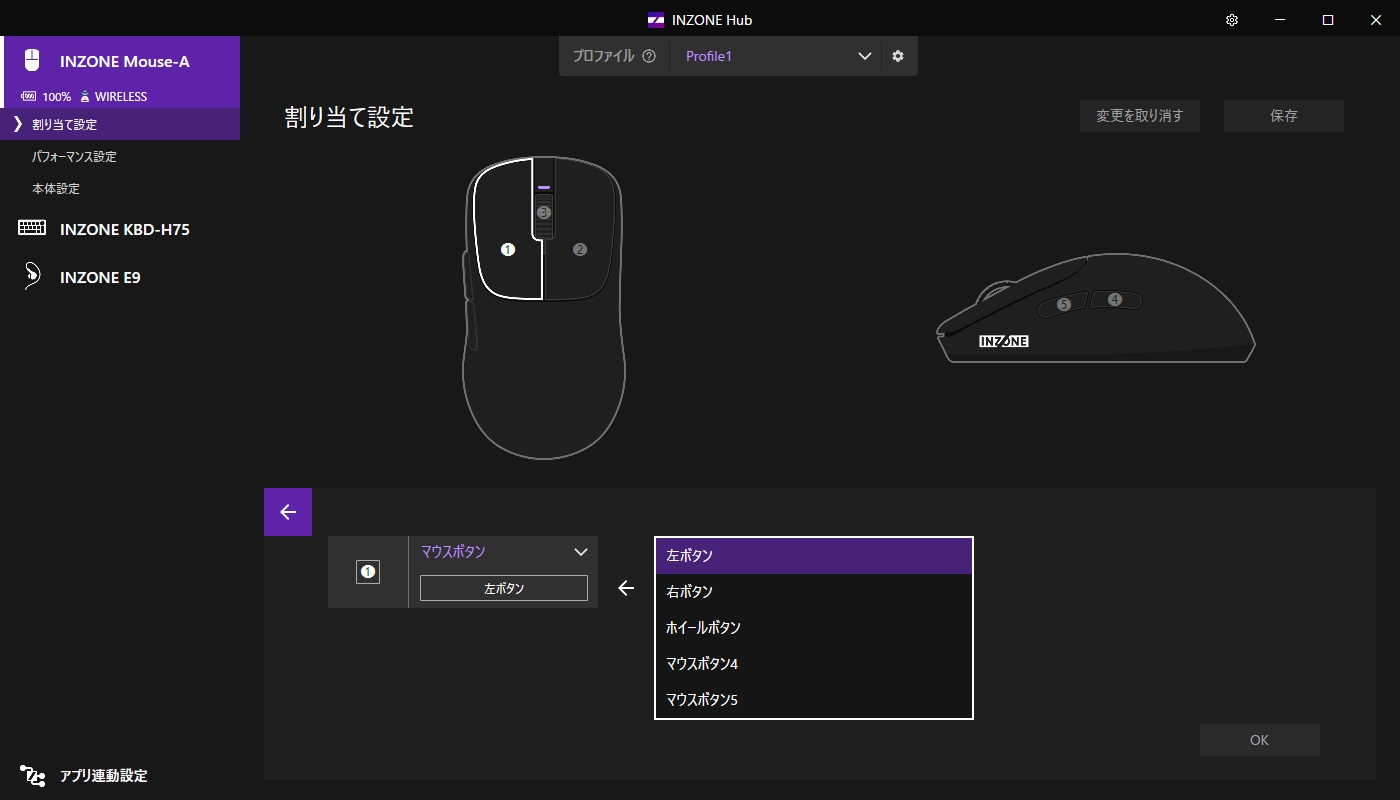
Task: Click the purple back arrow button
Action: click(x=288, y=512)
